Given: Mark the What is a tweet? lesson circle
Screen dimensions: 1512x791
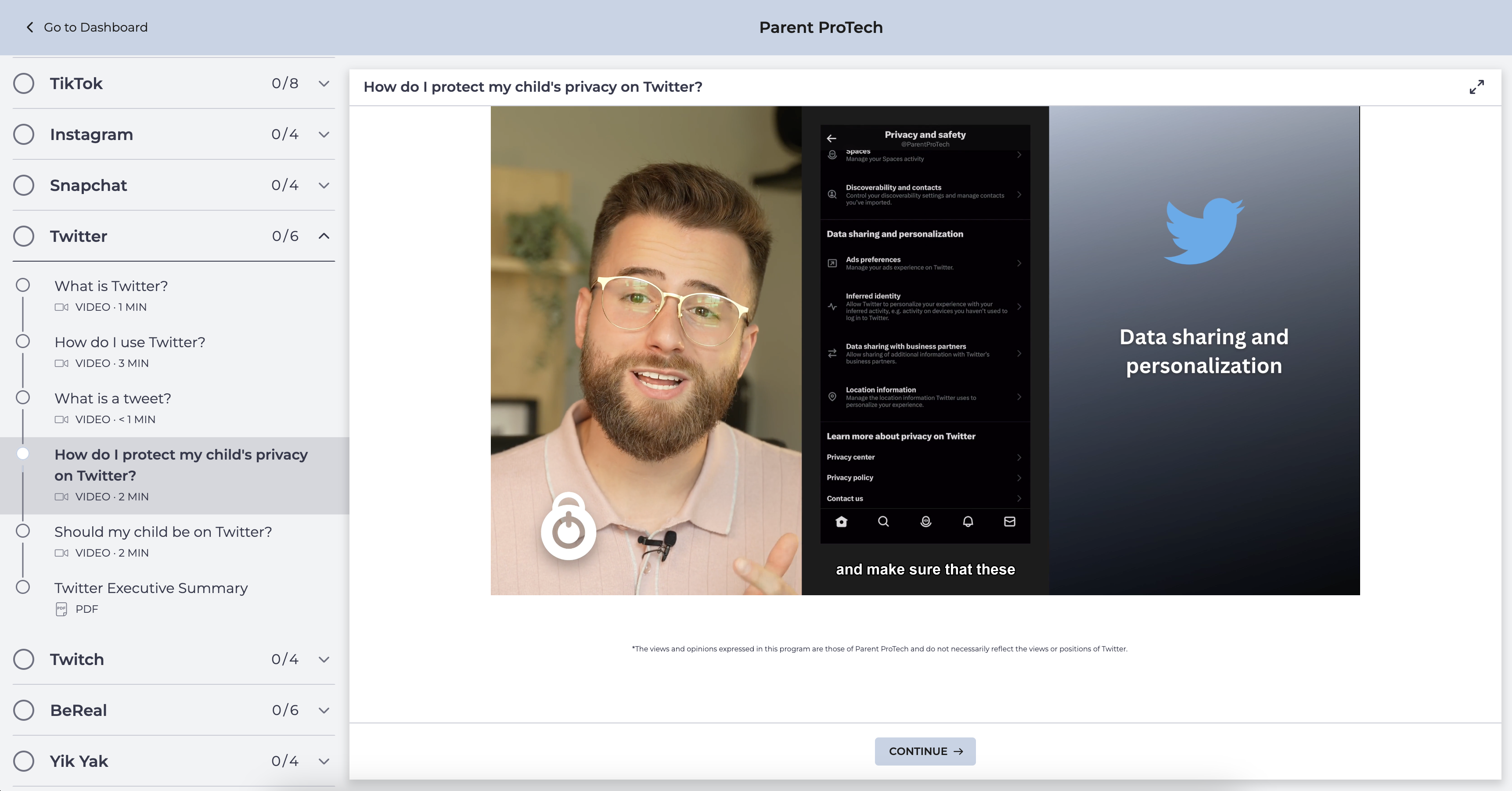Looking at the screenshot, I should point(23,397).
